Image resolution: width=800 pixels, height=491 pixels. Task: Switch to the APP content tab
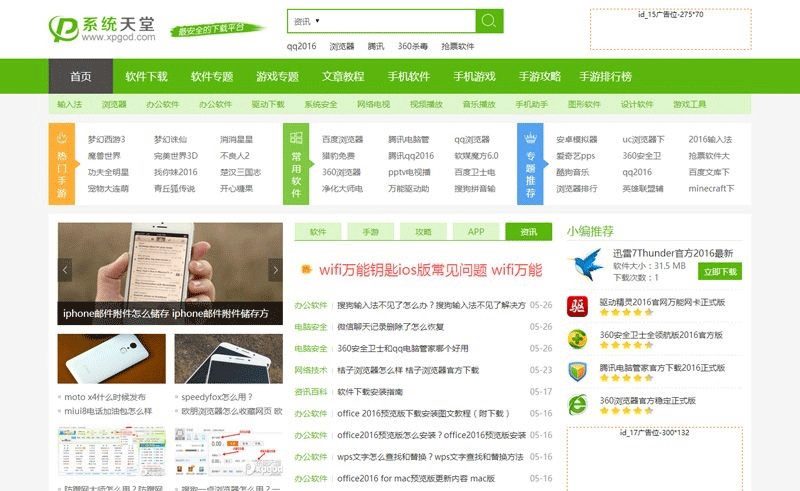476,232
